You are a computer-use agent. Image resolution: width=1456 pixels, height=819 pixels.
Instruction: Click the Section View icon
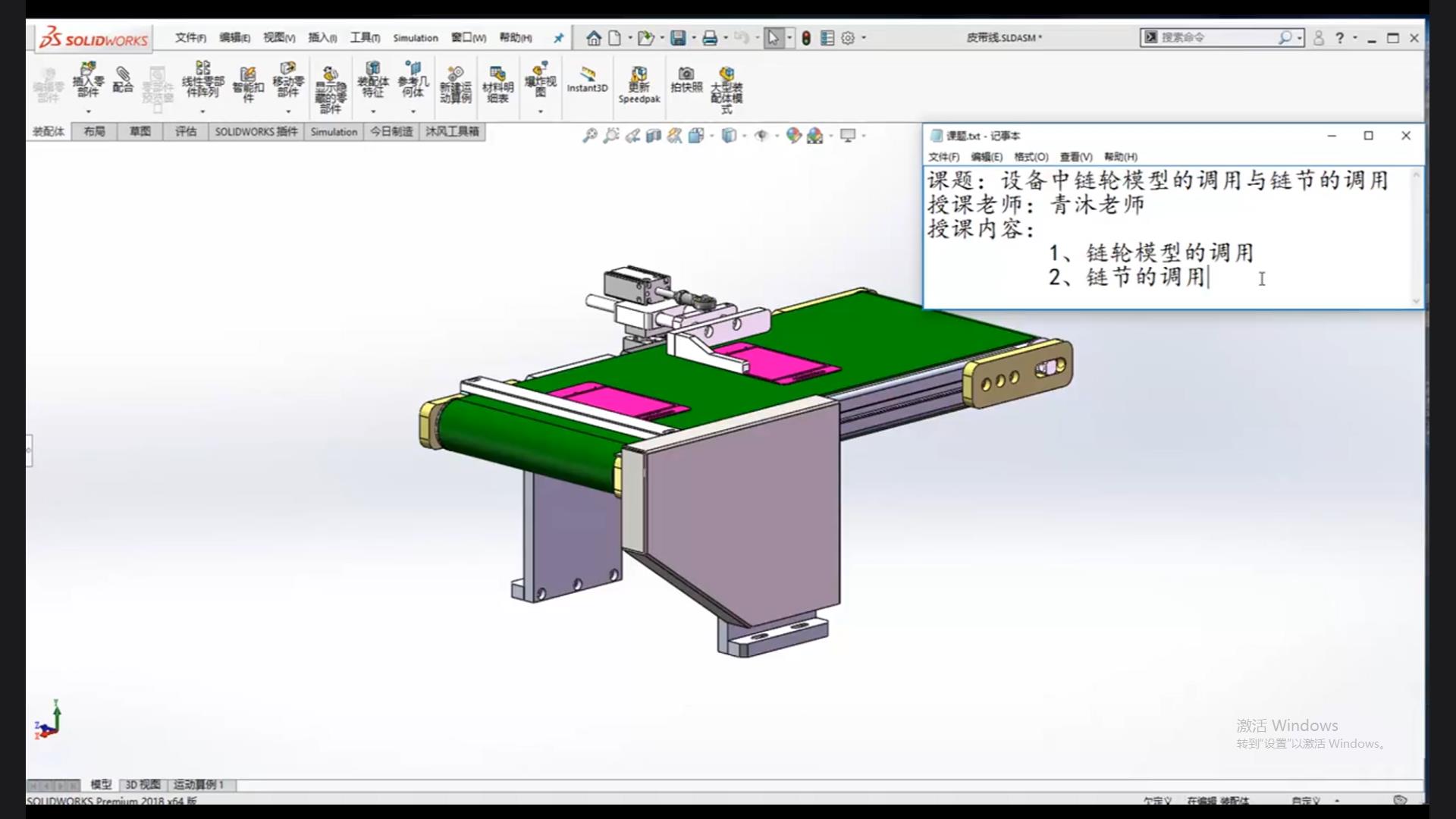pos(653,136)
